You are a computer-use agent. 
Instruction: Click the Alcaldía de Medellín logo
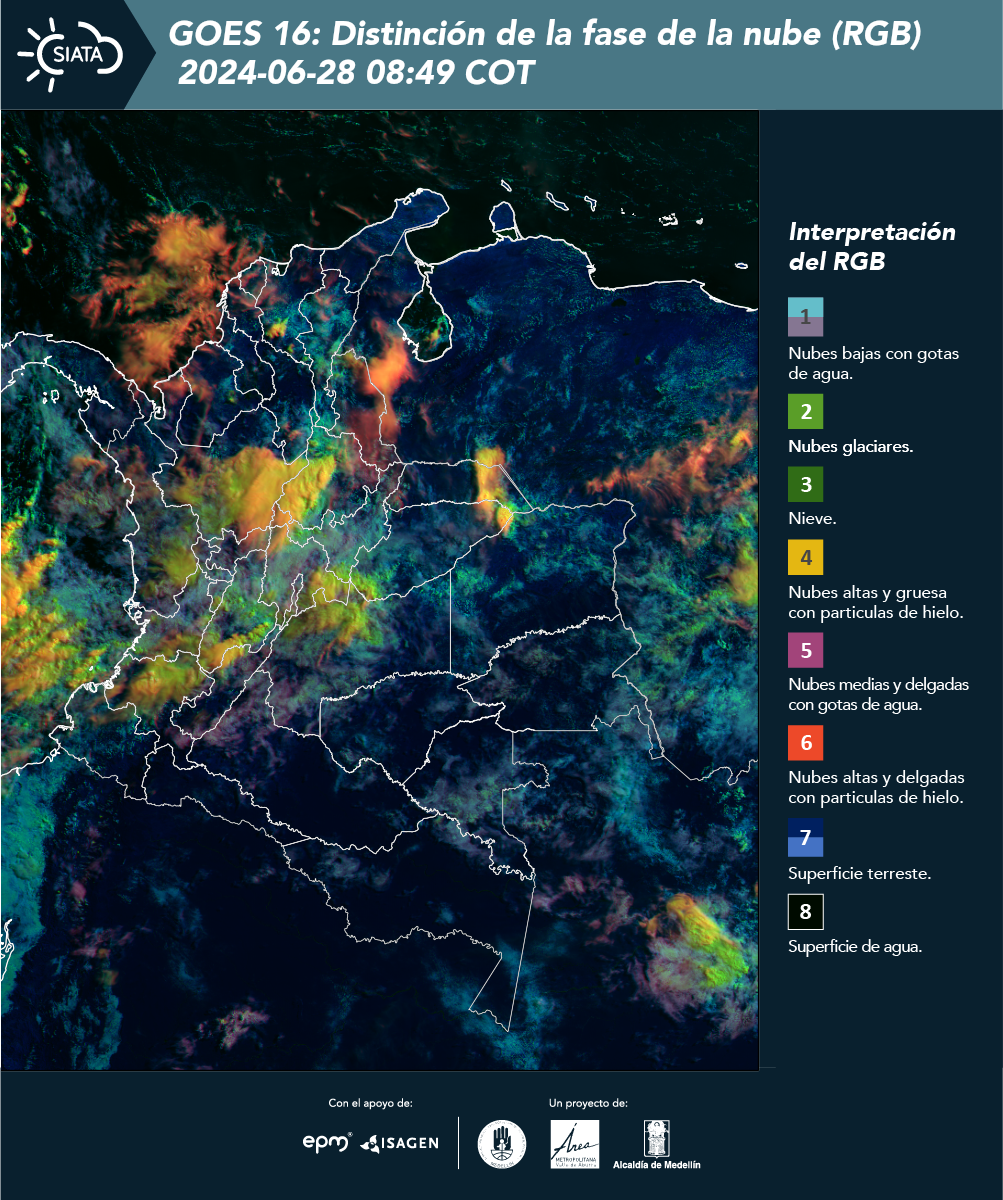coord(656,1145)
